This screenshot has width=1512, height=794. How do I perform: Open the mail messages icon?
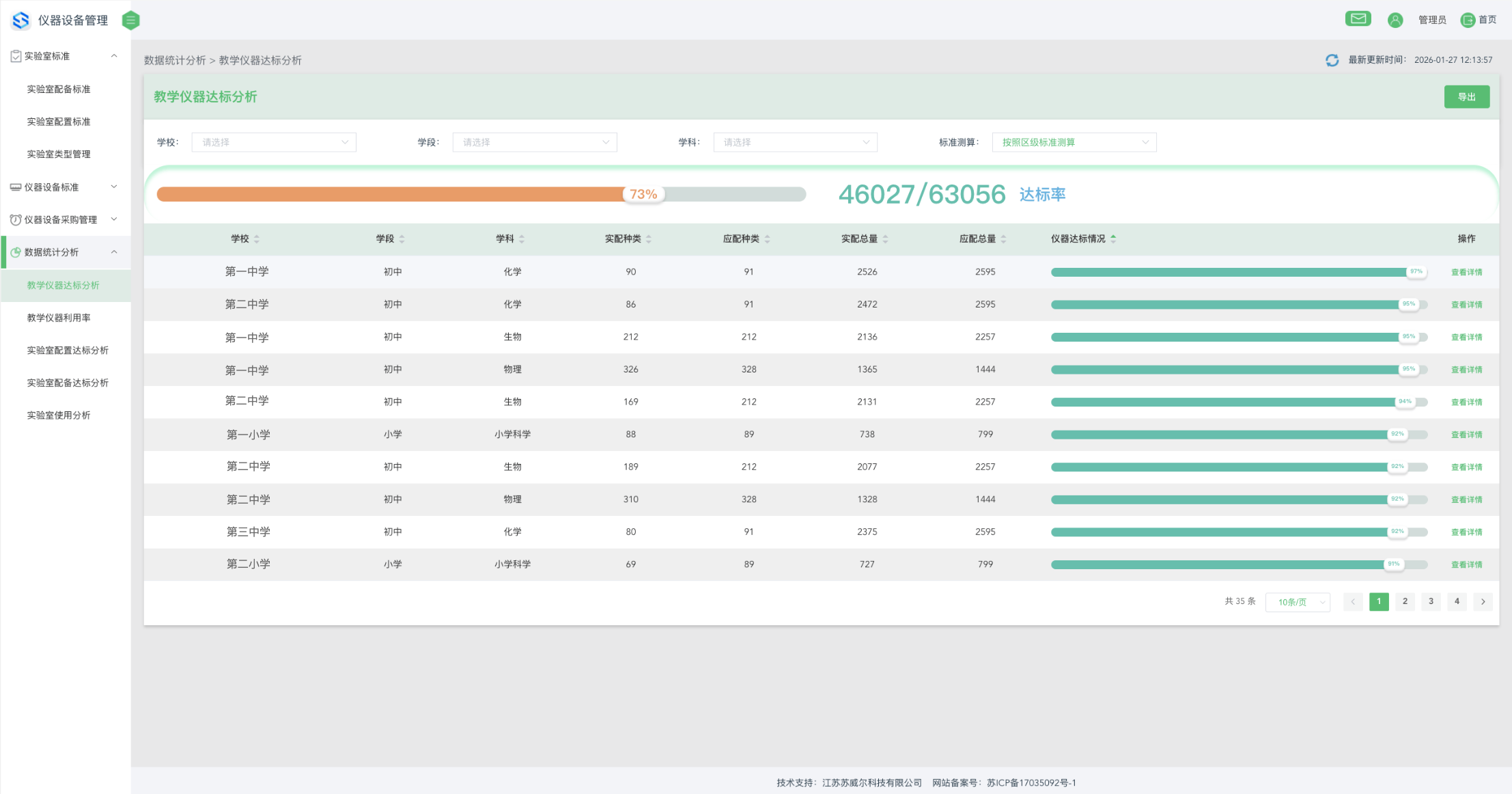1358,19
